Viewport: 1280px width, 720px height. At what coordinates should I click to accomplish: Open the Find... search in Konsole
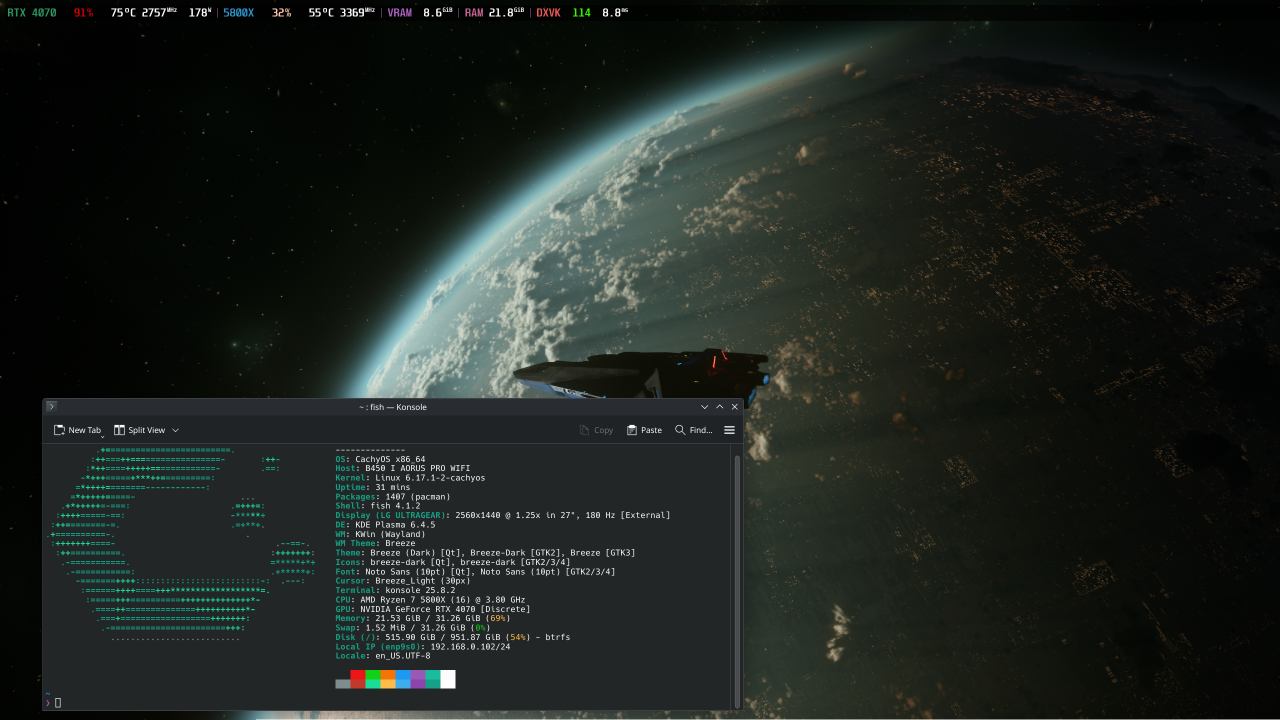pyautogui.click(x=694, y=430)
